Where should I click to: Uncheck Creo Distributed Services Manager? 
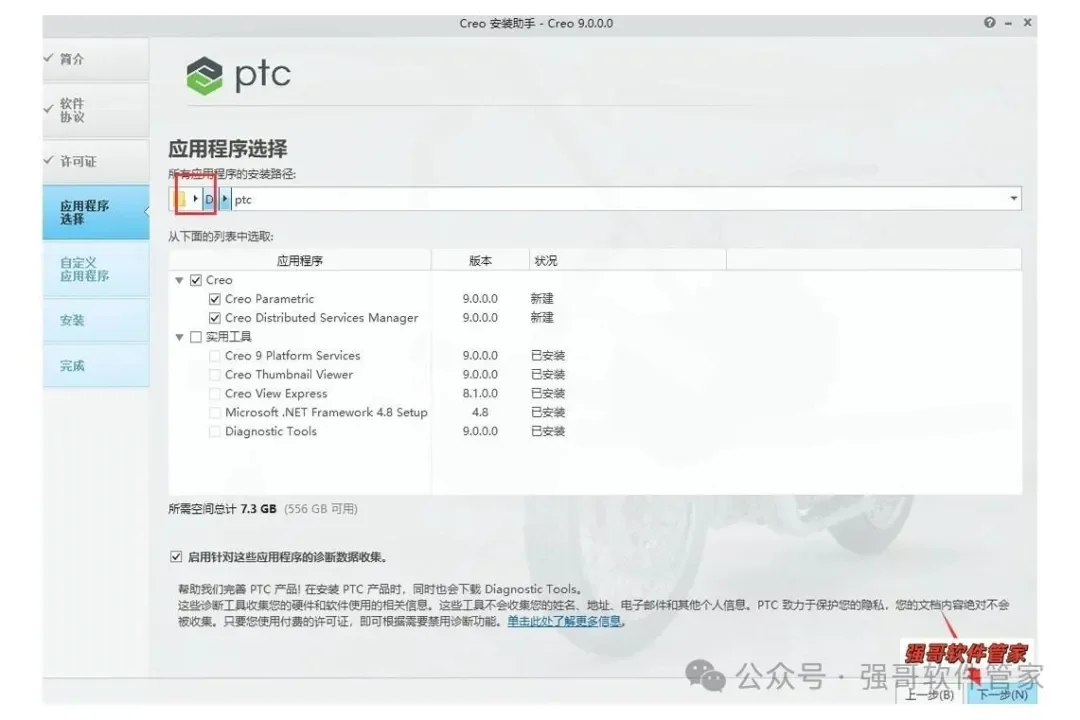click(214, 318)
